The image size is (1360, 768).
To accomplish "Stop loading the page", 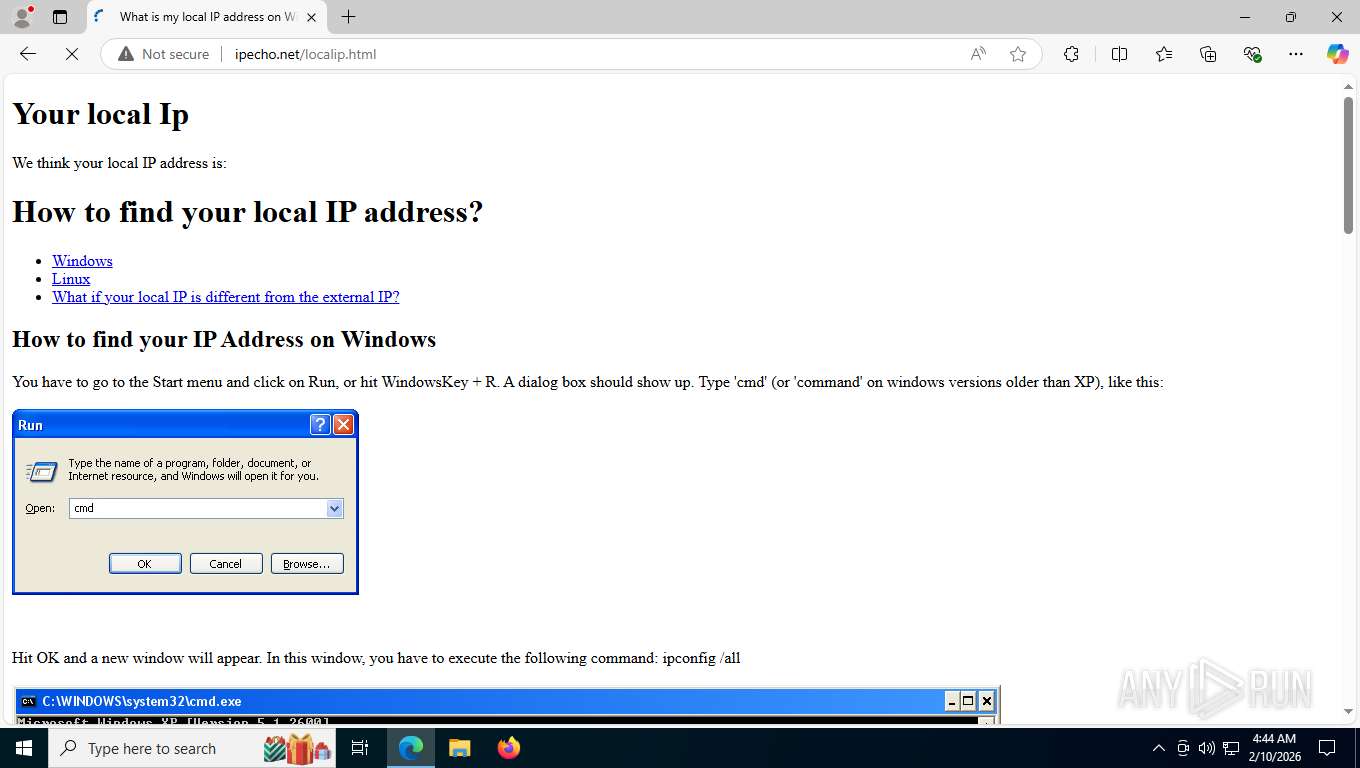I will pyautogui.click(x=72, y=54).
